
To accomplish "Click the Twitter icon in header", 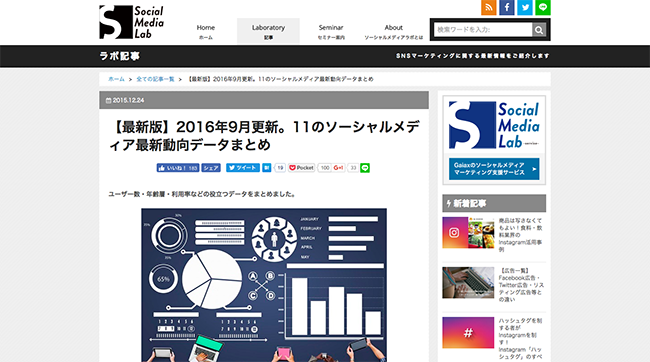I will [525, 7].
